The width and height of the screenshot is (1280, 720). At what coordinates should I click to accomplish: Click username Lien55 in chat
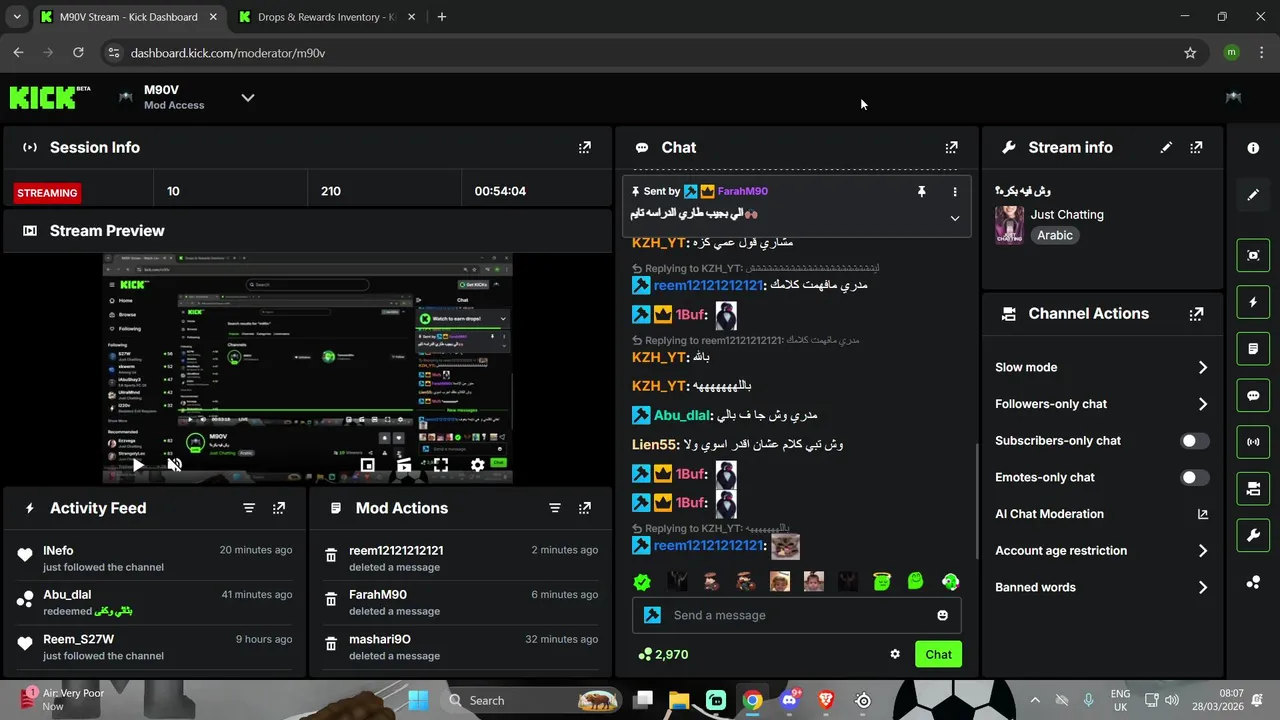pyautogui.click(x=655, y=445)
